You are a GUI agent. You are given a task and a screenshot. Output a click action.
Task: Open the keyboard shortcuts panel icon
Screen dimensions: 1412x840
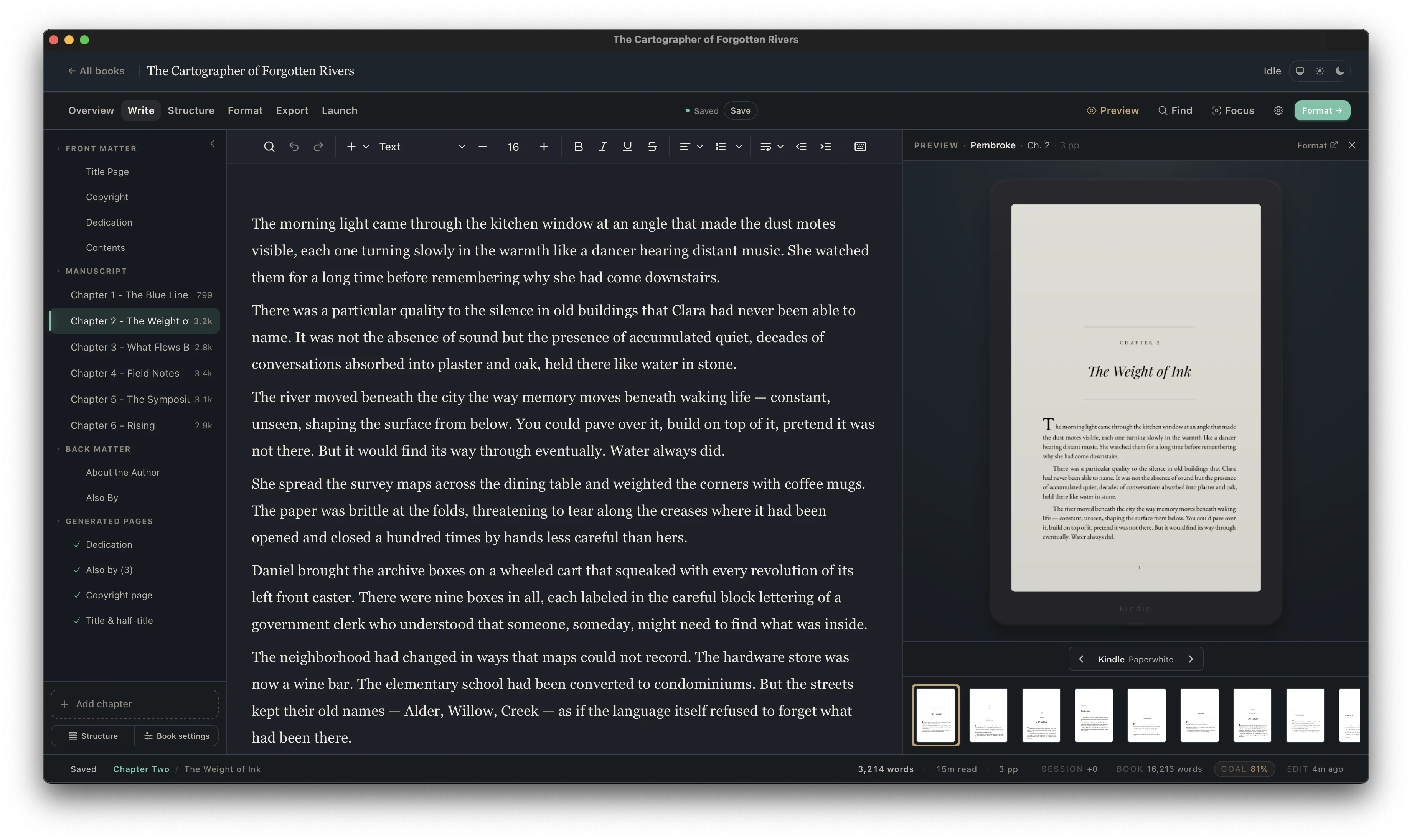[860, 146]
